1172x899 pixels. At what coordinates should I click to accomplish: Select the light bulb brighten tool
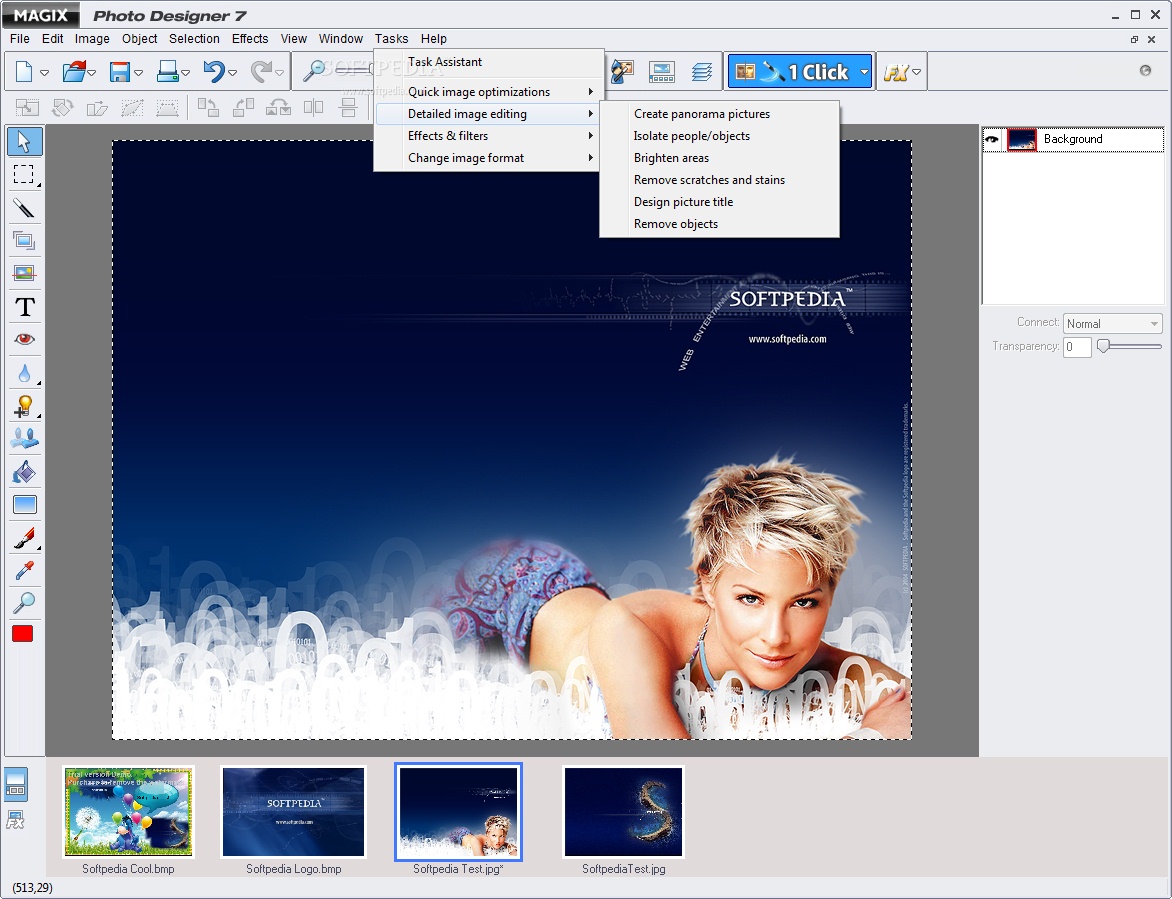pyautogui.click(x=24, y=406)
